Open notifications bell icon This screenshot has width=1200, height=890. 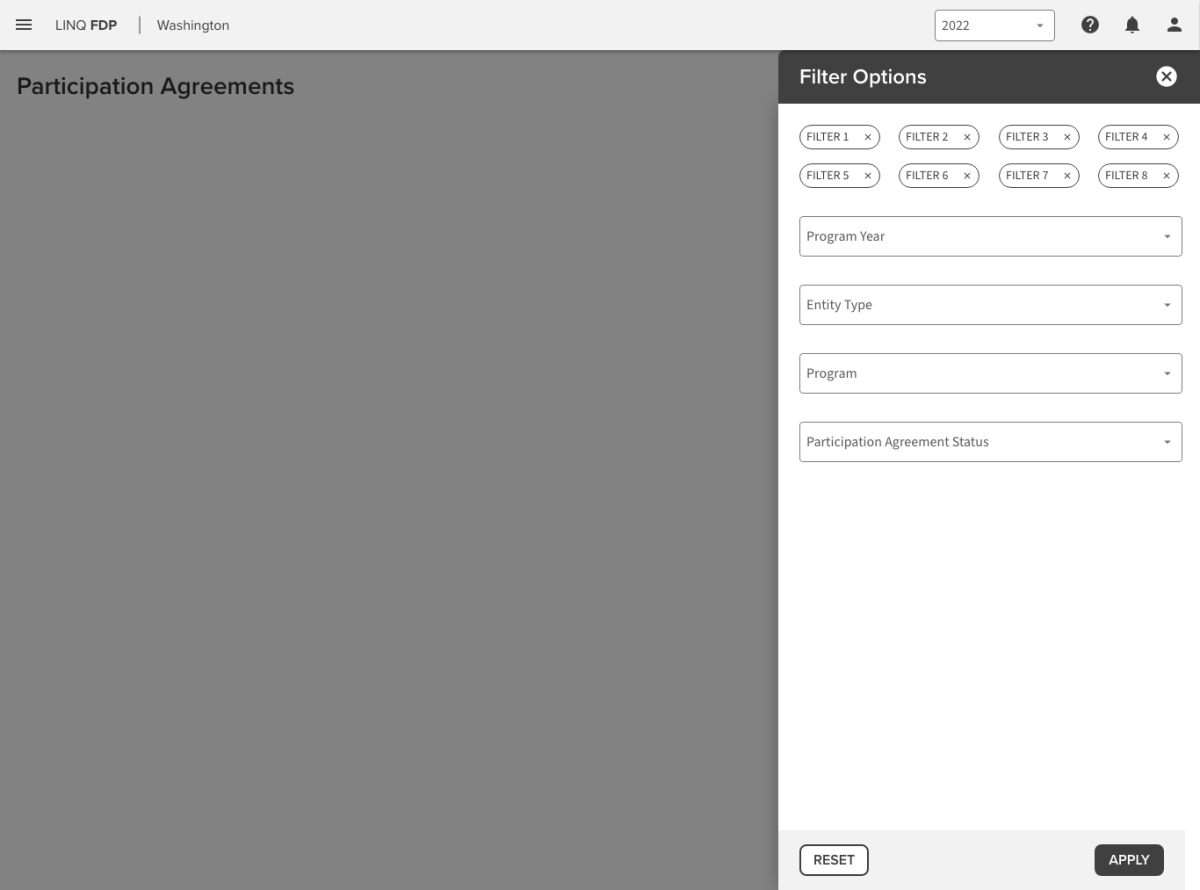click(1132, 25)
